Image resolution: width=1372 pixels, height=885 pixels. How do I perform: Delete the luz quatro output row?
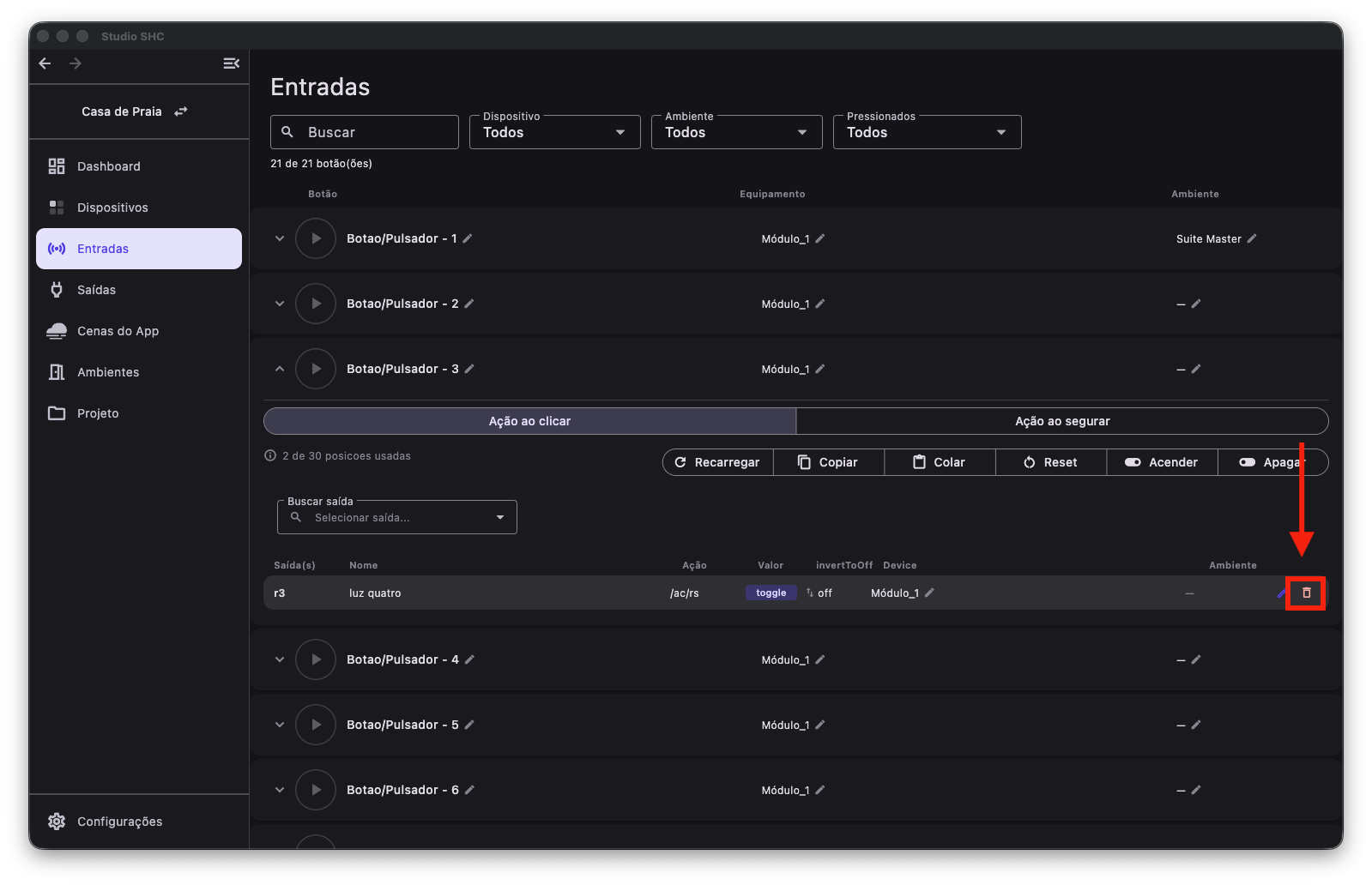point(1306,593)
